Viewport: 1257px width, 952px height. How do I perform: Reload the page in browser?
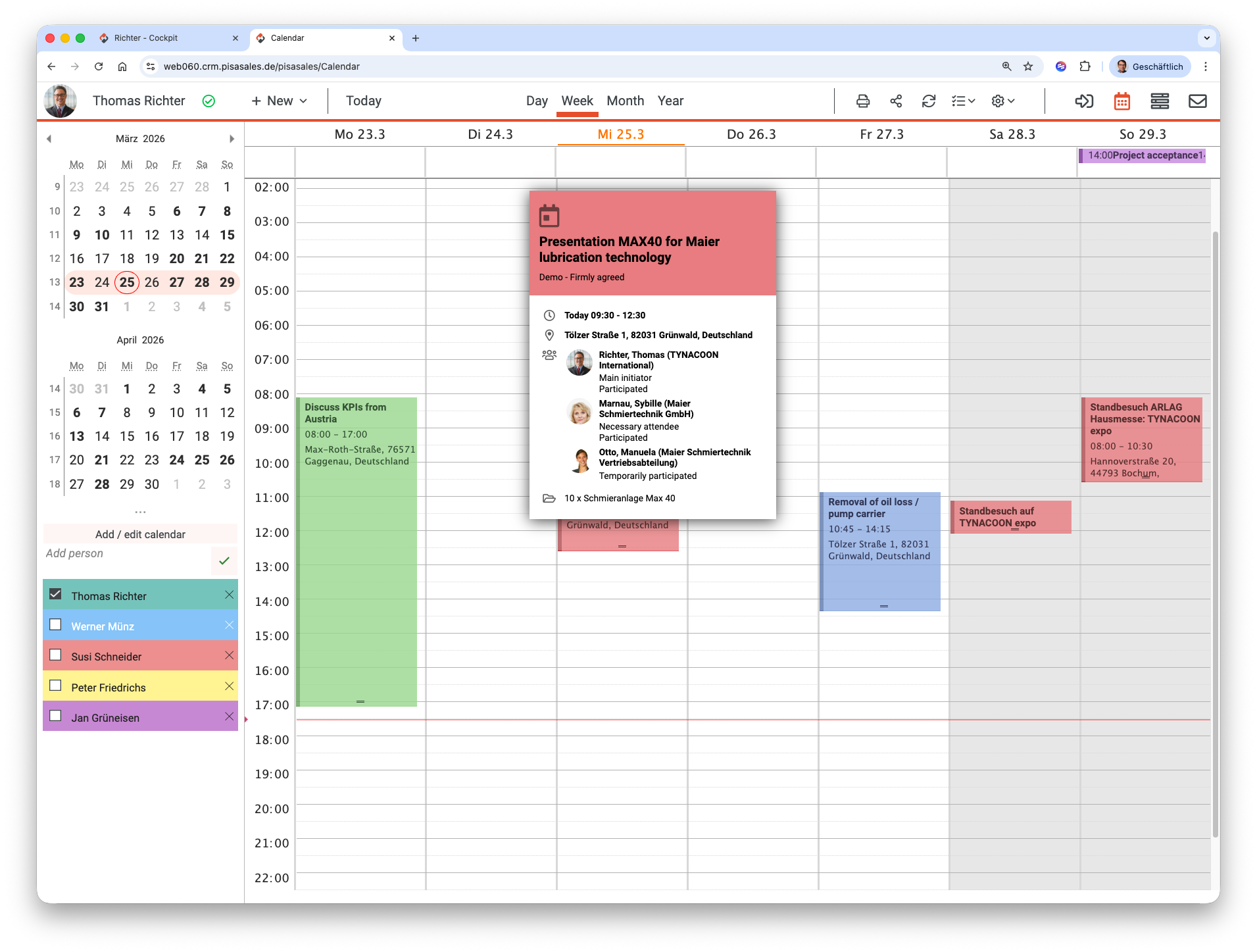point(99,66)
